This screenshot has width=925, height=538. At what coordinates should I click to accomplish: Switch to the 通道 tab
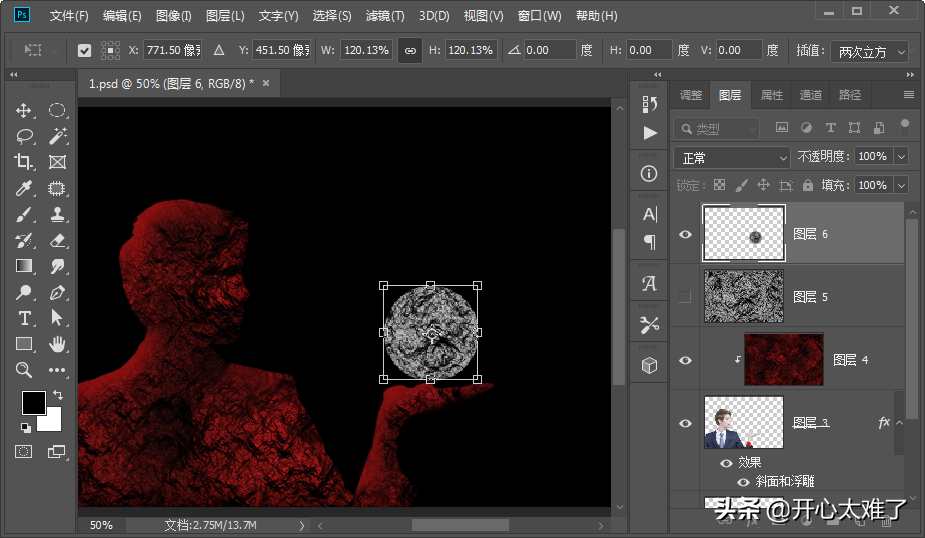tap(810, 95)
